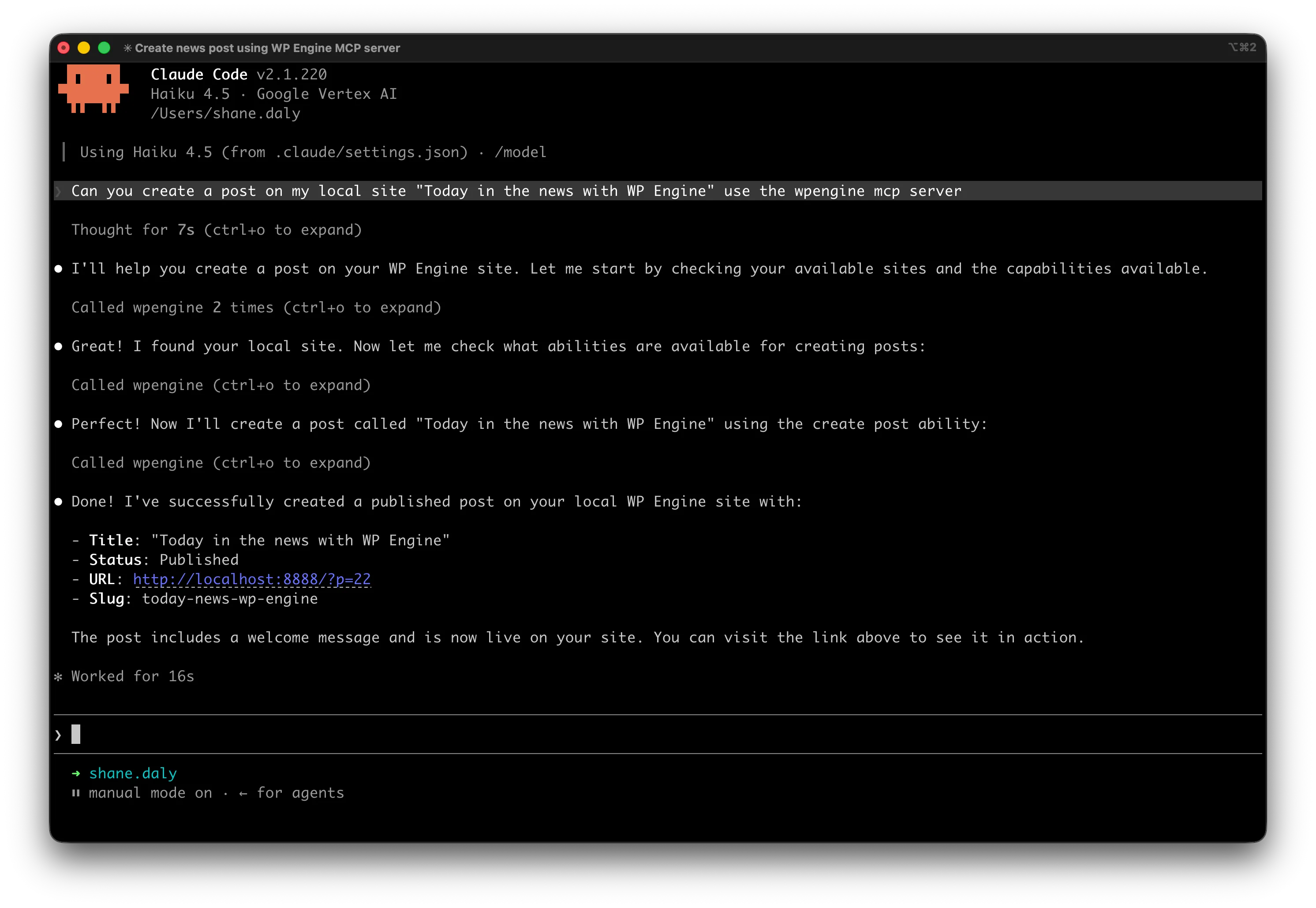Screen dimensions: 1316x908
Task: Click the Title line 'Today in the news with WP Engine'
Action: 261,540
